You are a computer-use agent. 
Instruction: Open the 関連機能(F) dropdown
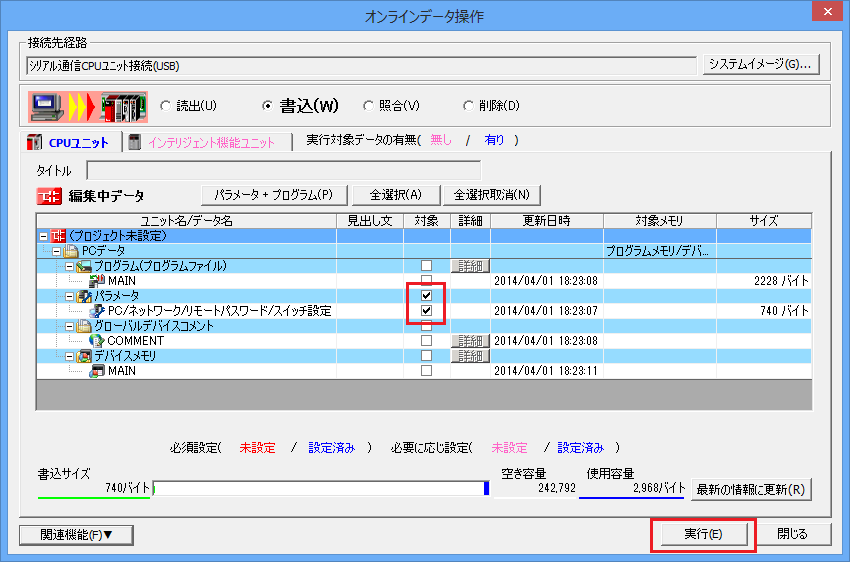pos(77,535)
